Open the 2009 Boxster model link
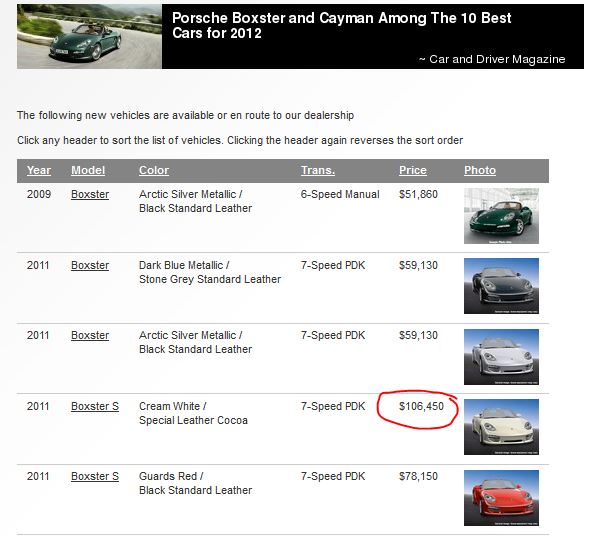Viewport: 601px width, 536px height. coord(90,194)
